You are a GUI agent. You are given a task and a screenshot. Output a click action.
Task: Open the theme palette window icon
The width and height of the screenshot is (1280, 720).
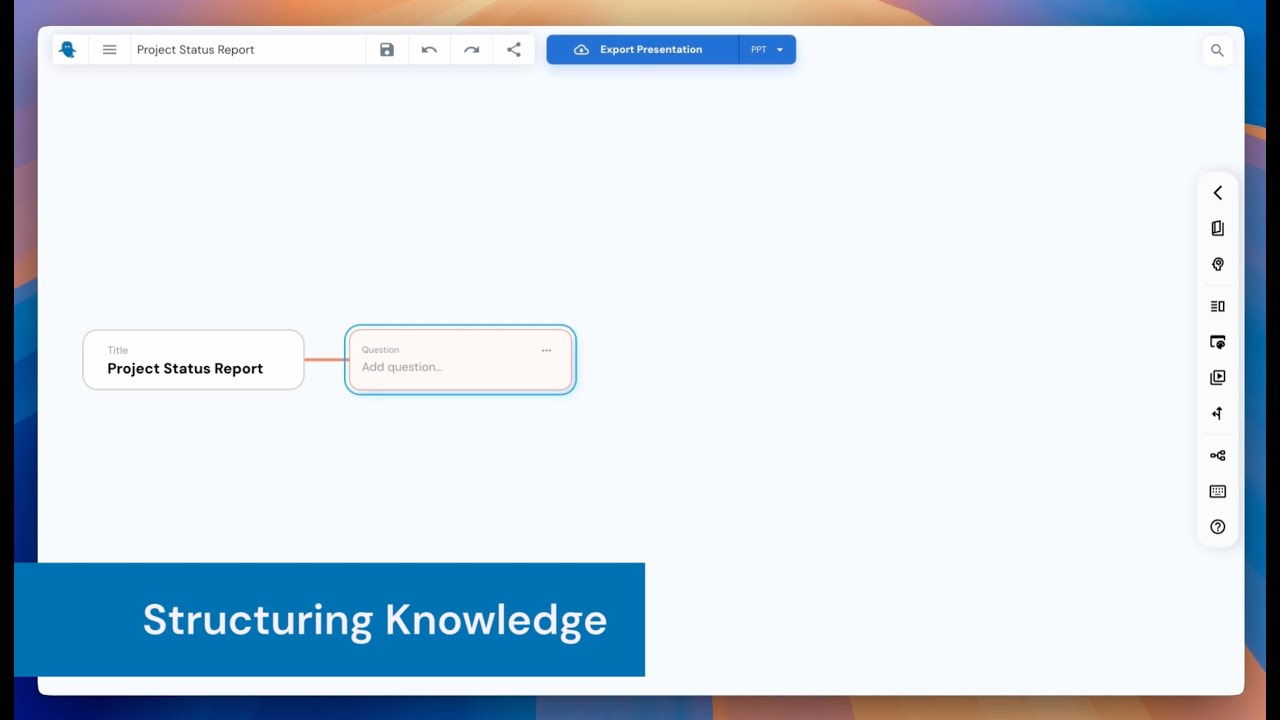click(x=1217, y=342)
